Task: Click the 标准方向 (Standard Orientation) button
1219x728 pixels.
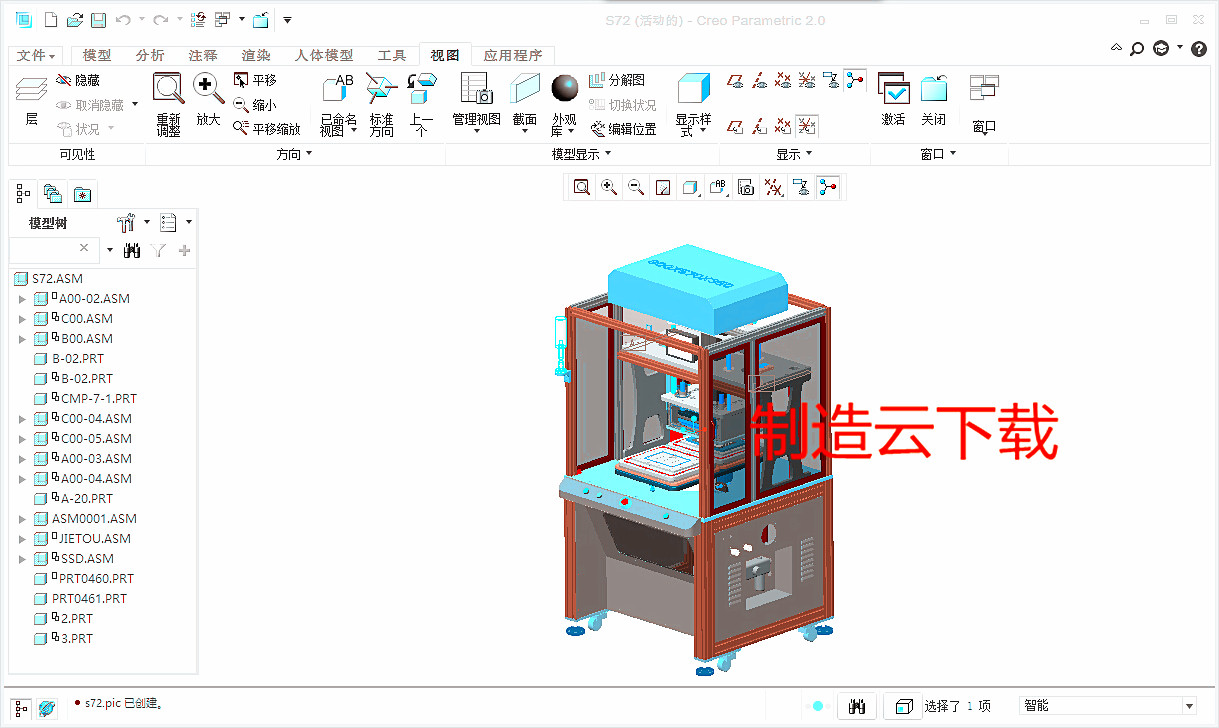Action: pyautogui.click(x=381, y=105)
